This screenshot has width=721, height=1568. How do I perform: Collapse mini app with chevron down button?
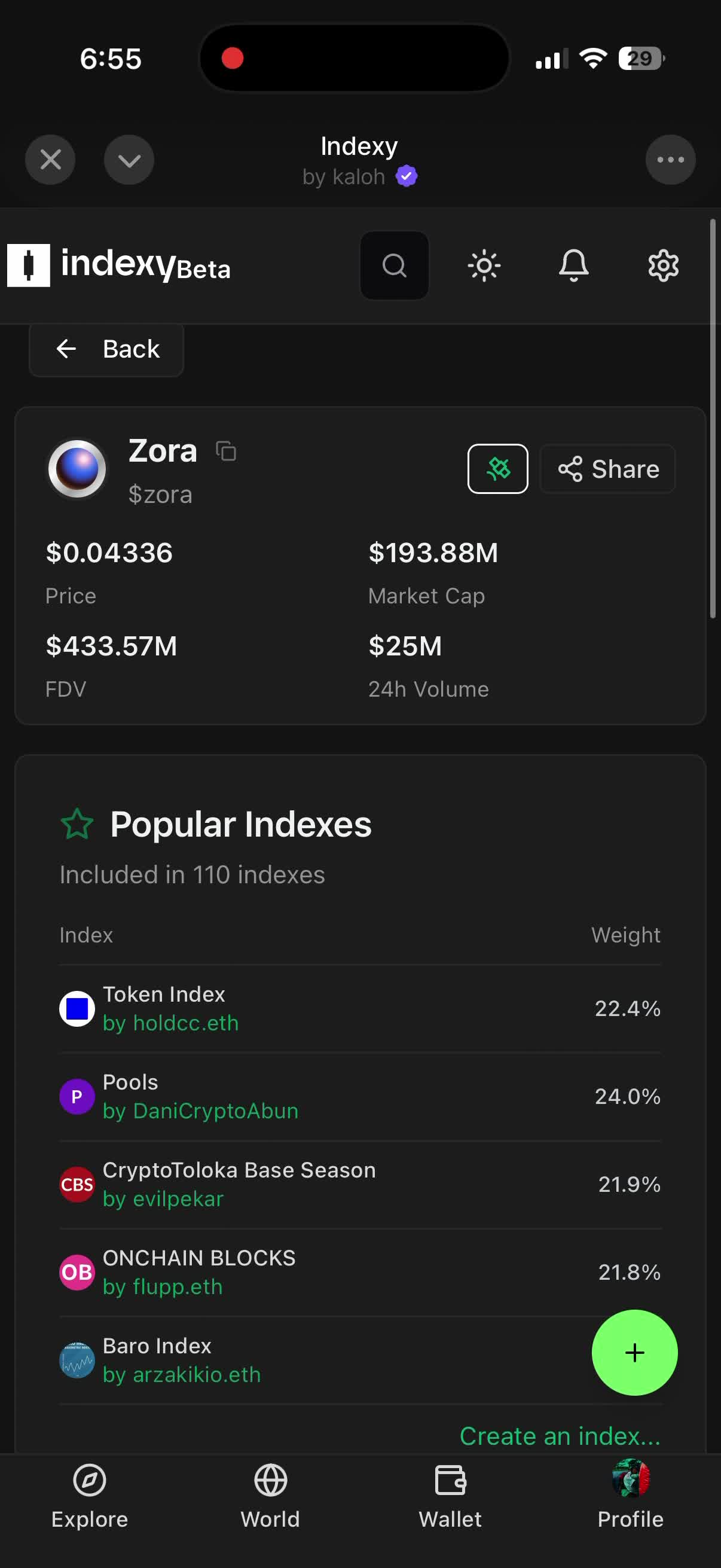point(129,160)
